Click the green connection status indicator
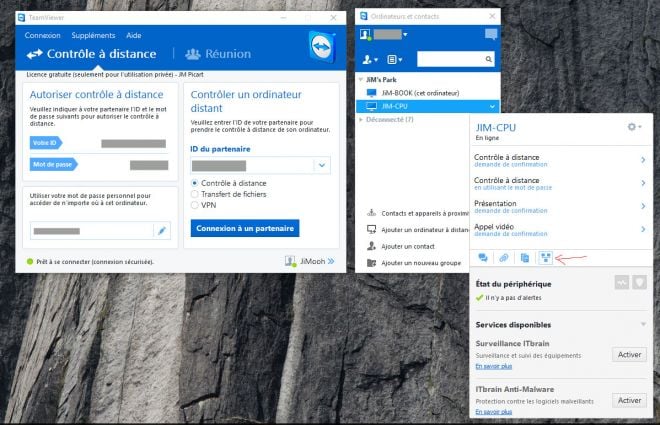This screenshot has height=425, width=660. (x=30, y=262)
